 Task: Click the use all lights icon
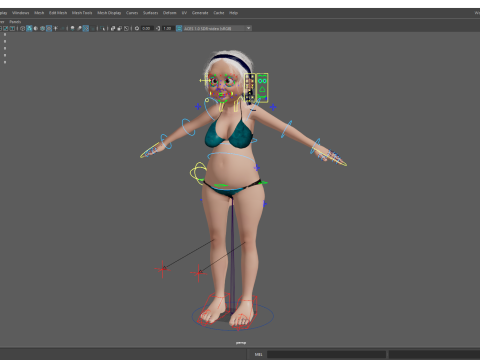pyautogui.click(x=55, y=28)
